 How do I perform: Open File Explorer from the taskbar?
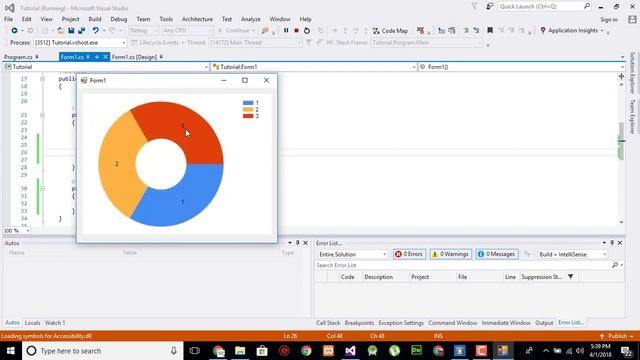click(x=240, y=351)
